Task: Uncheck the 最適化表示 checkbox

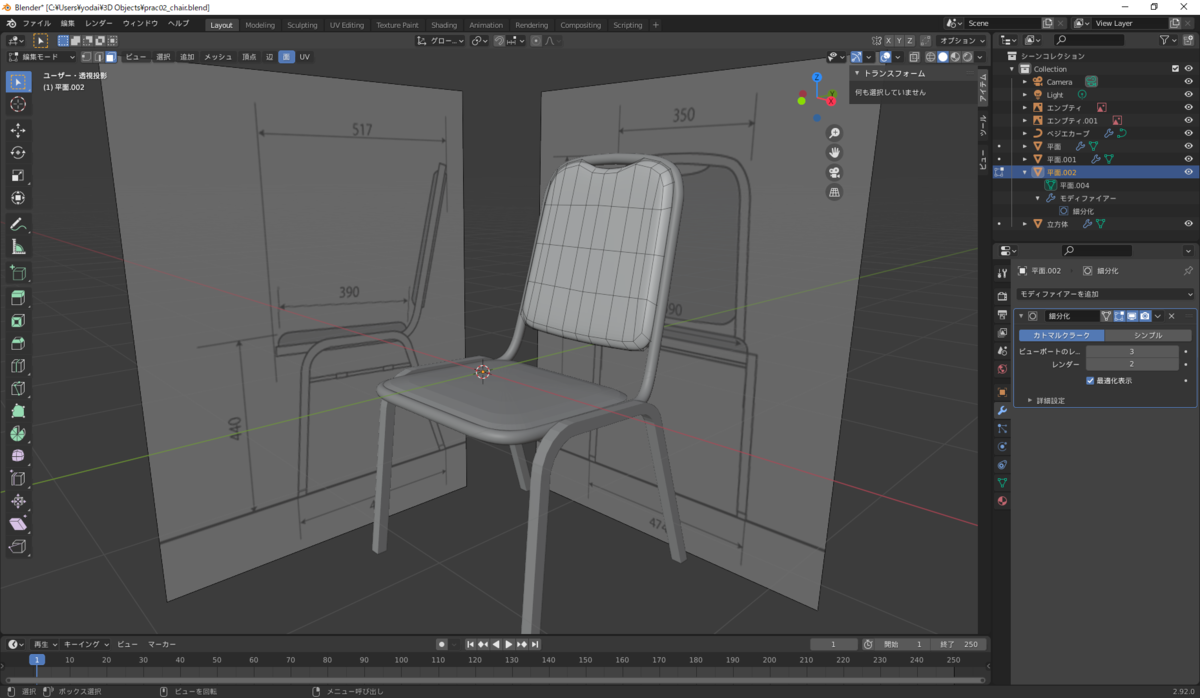Action: (1090, 380)
